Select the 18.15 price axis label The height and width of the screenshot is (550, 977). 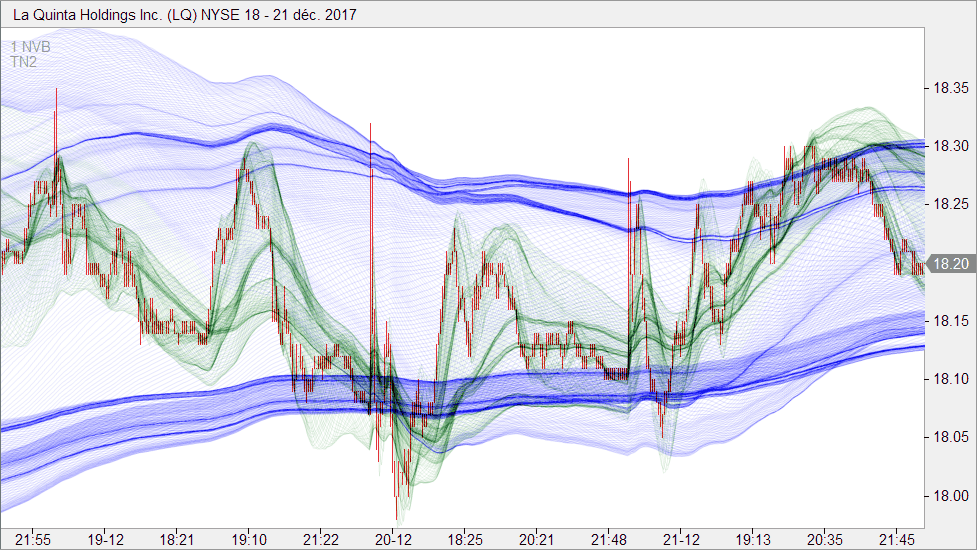[951, 321]
